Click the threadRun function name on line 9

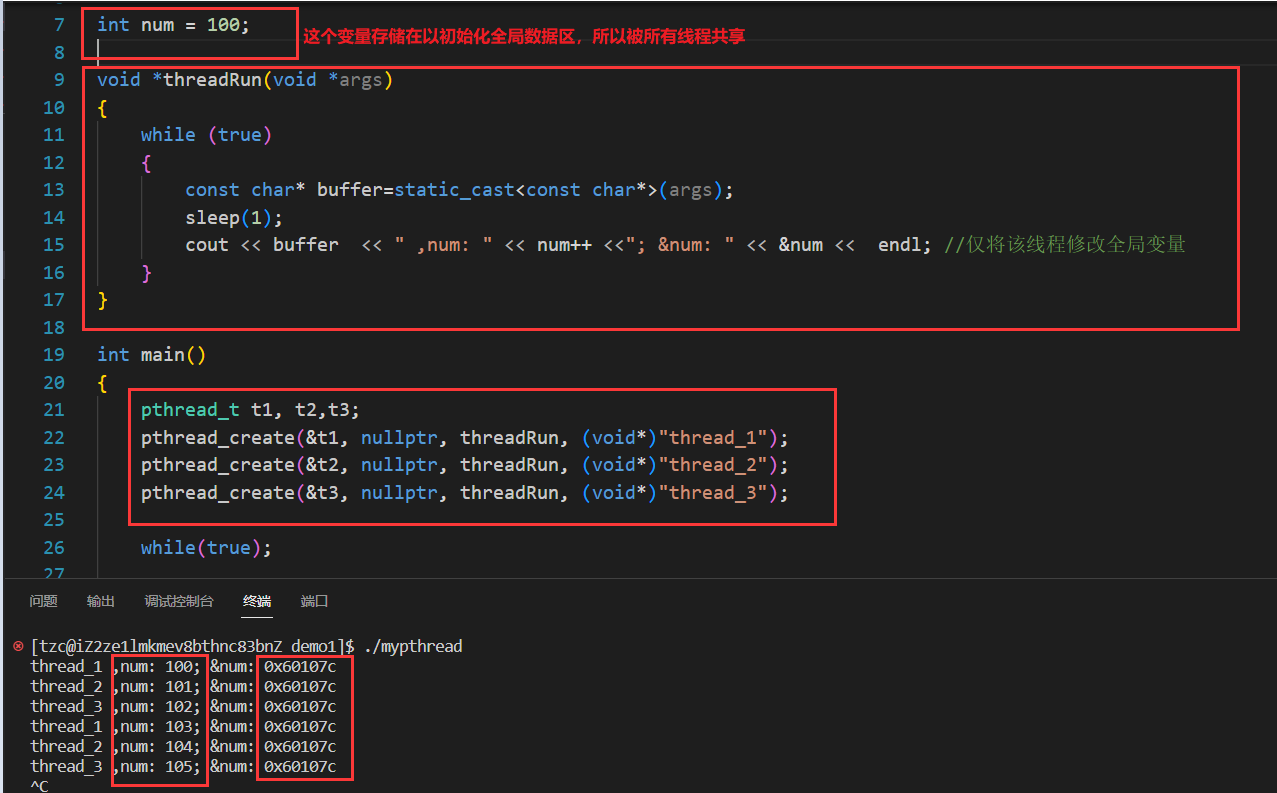tap(212, 80)
